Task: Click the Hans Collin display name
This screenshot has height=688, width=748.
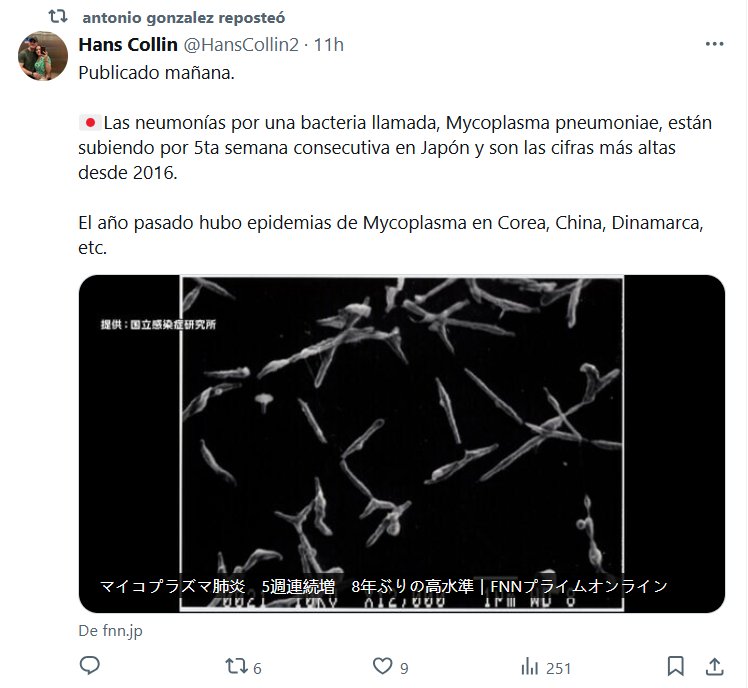Action: click(x=128, y=44)
